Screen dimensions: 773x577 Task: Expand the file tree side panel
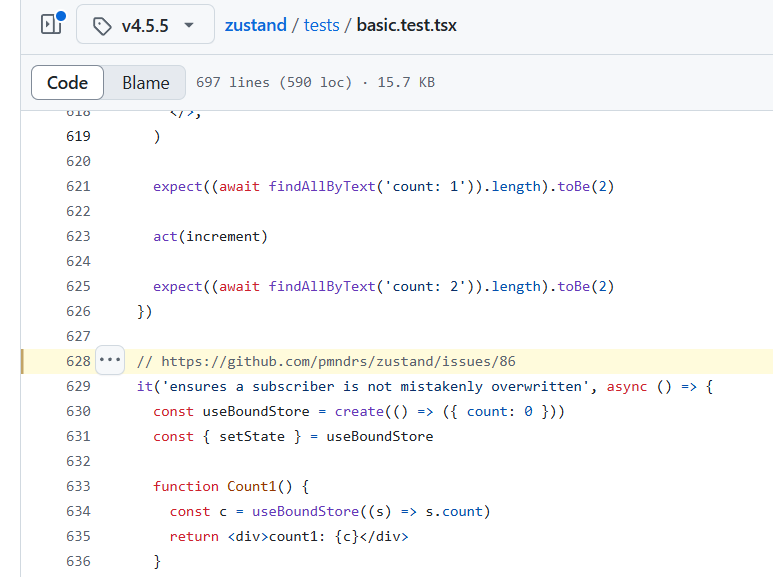tap(52, 24)
